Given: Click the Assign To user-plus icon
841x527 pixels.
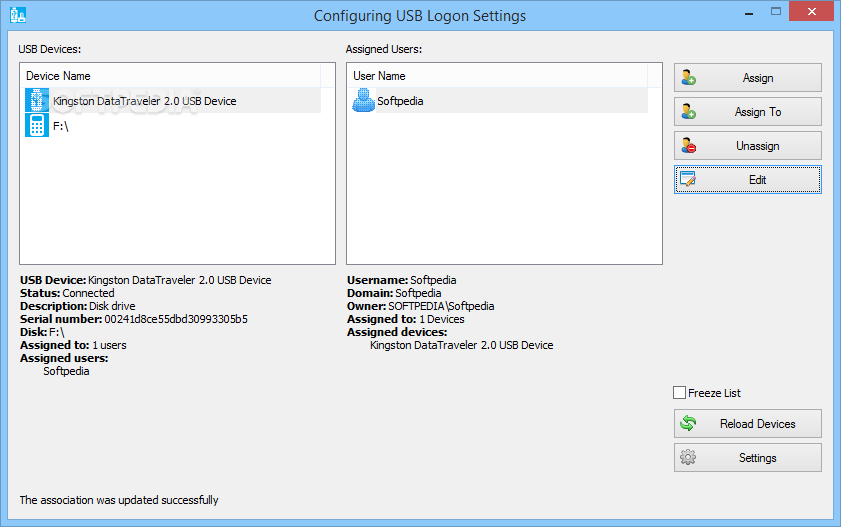Looking at the screenshot, I should 689,112.
